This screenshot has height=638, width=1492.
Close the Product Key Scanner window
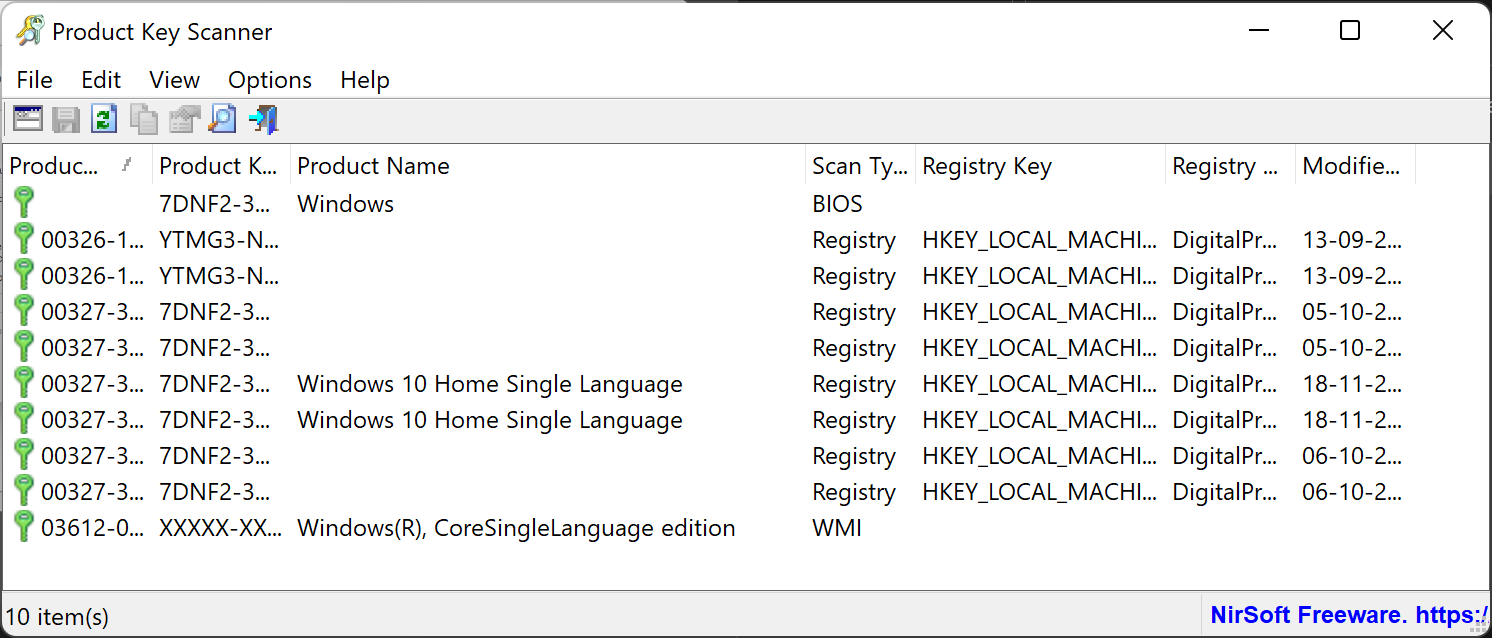pos(1442,31)
